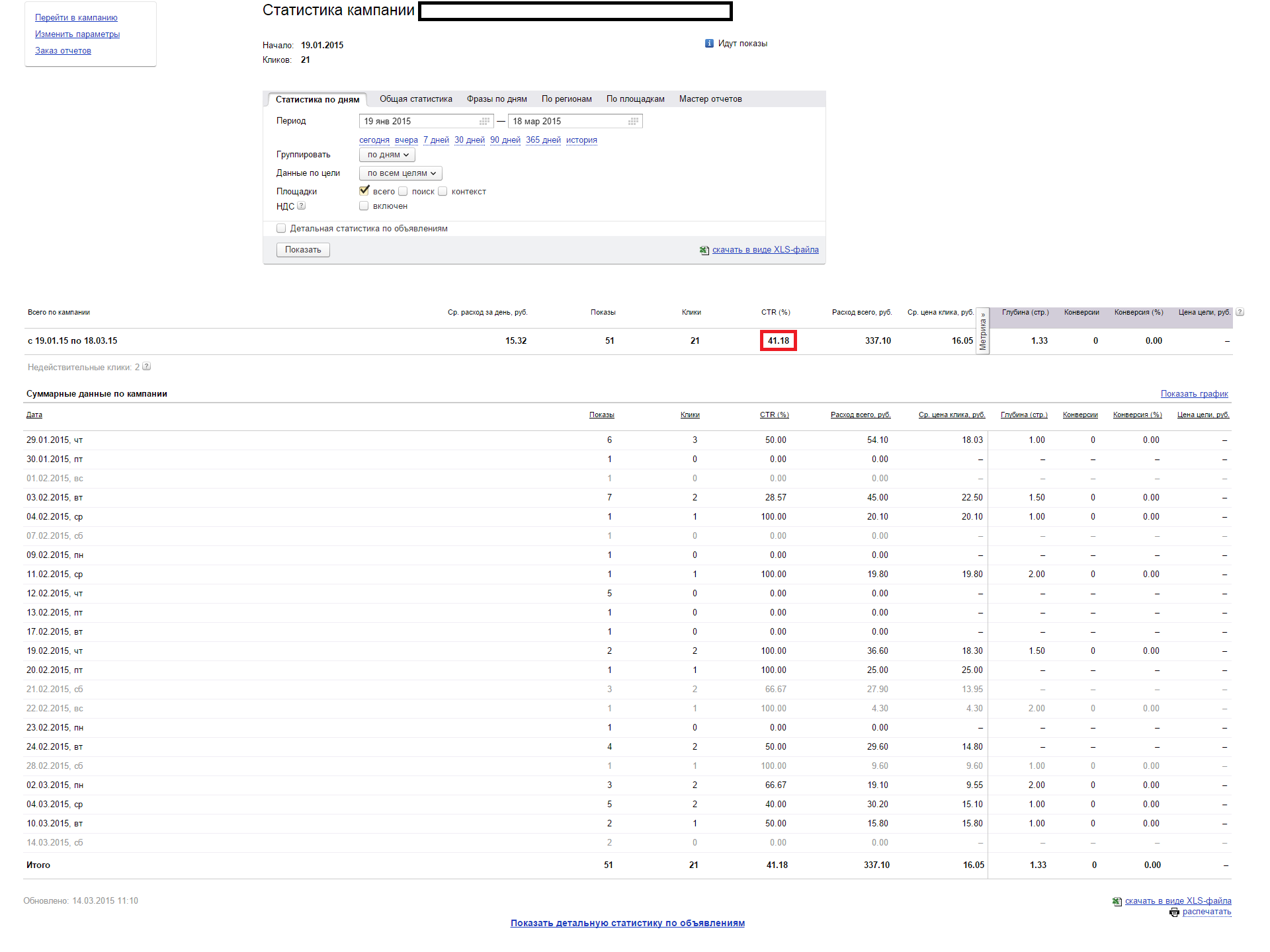Enable Детальная статистика по объявлениям checkbox
The width and height of the screenshot is (1270, 952).
click(281, 228)
